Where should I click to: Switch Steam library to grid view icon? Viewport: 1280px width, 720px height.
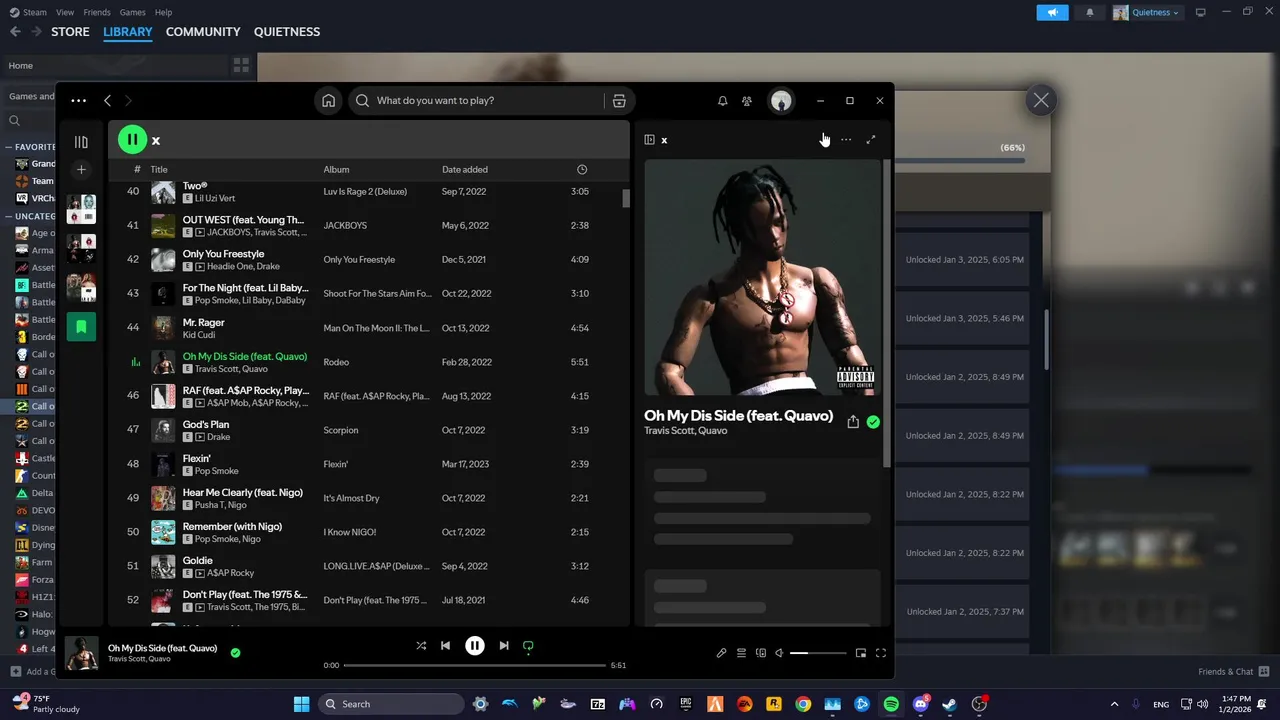tap(241, 66)
